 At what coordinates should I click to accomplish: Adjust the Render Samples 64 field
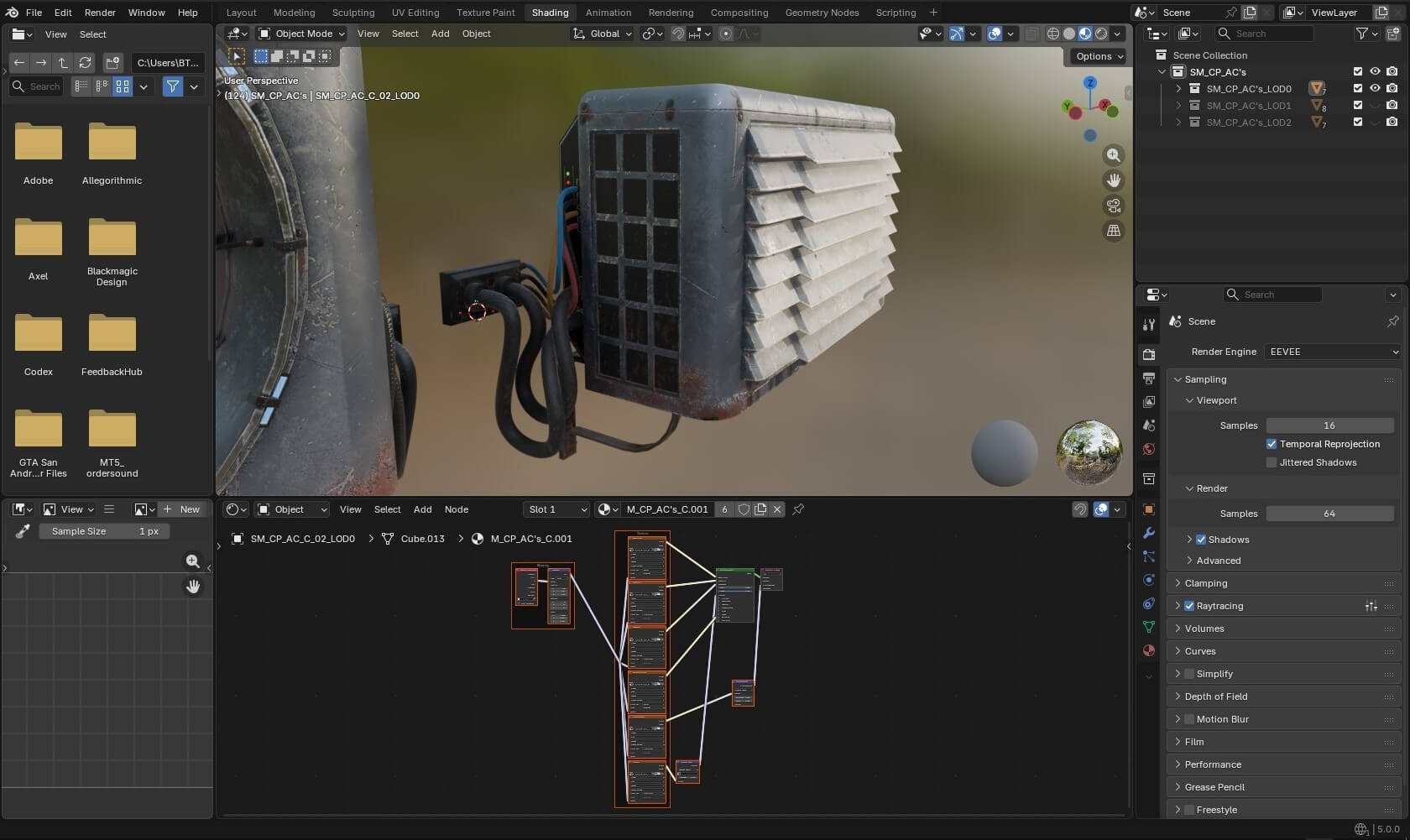[1329, 514]
